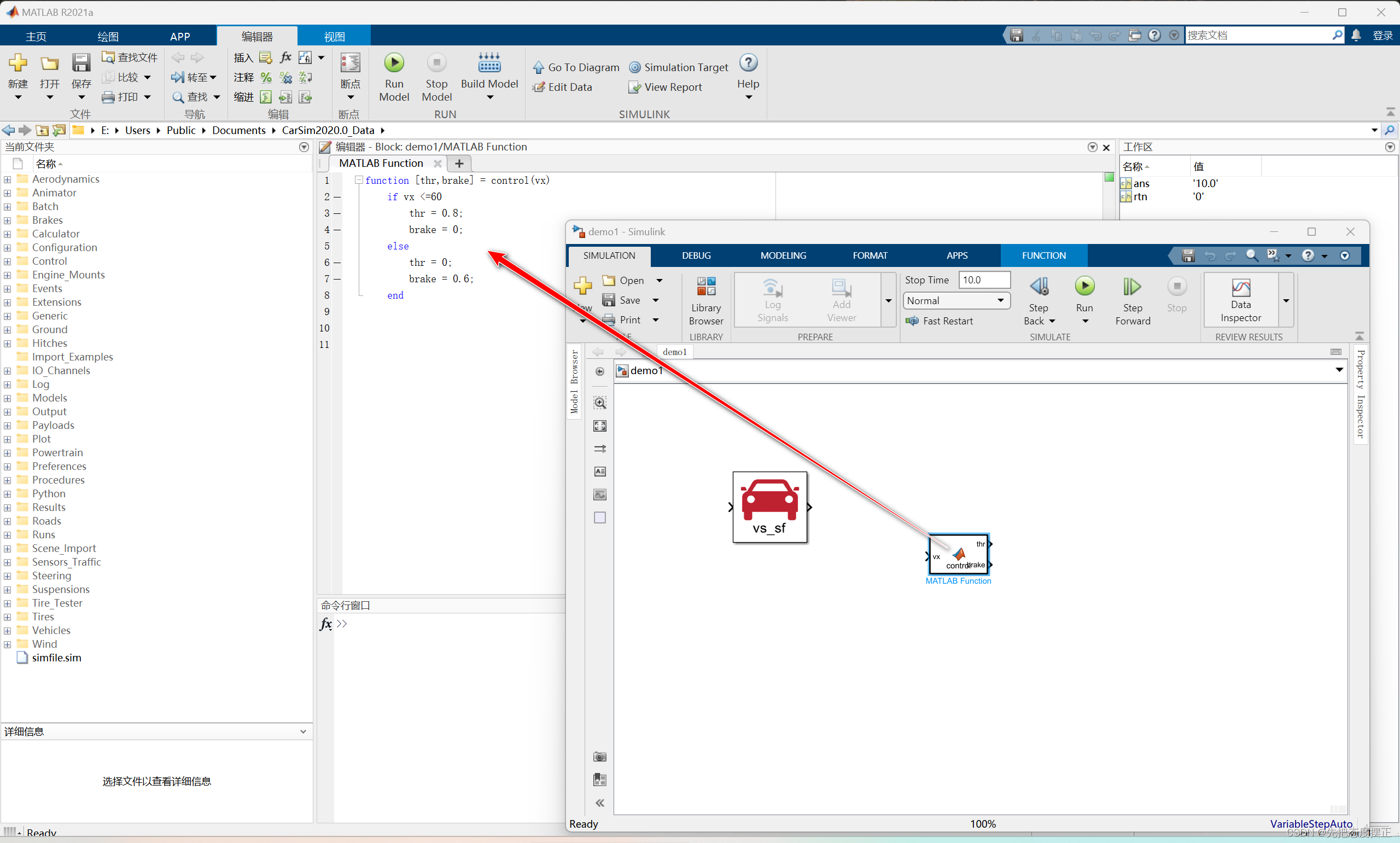Screen dimensions: 1400x843
Task: Switch to the MODELING tab
Action: coord(783,255)
